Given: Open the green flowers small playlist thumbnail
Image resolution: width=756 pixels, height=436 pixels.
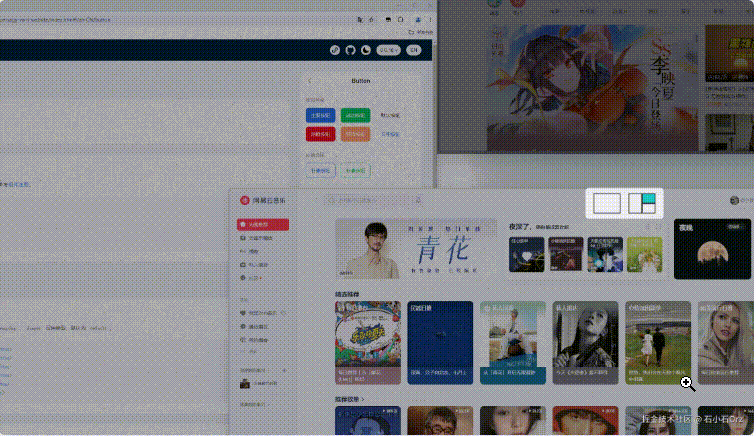Looking at the screenshot, I should [645, 255].
